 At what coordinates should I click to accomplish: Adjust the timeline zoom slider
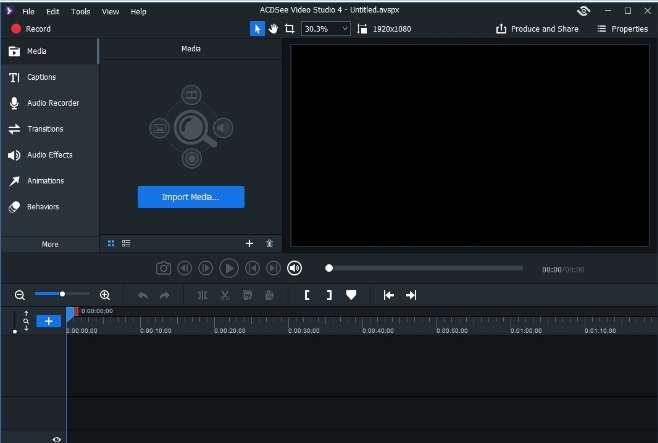click(62, 294)
